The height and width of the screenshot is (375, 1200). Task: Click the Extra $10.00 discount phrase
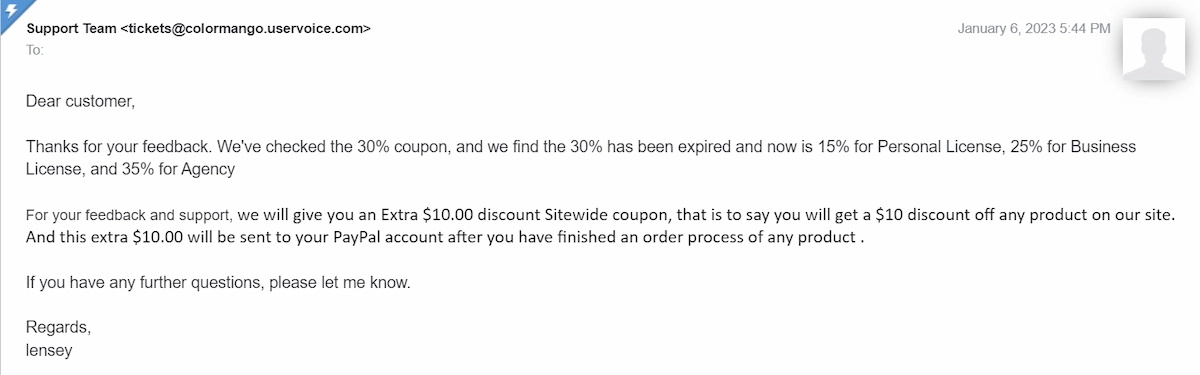tap(470, 215)
